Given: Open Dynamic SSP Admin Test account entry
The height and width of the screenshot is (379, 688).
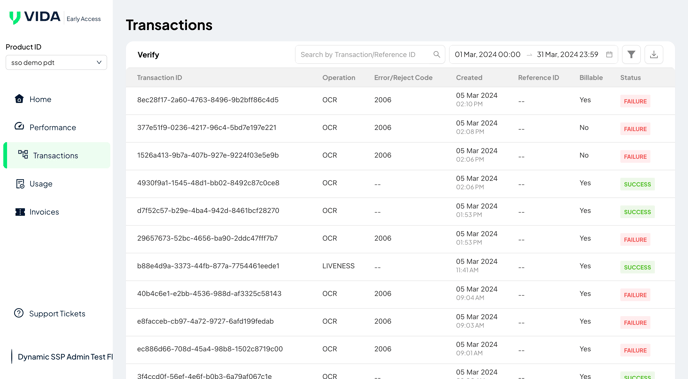Looking at the screenshot, I should point(62,357).
